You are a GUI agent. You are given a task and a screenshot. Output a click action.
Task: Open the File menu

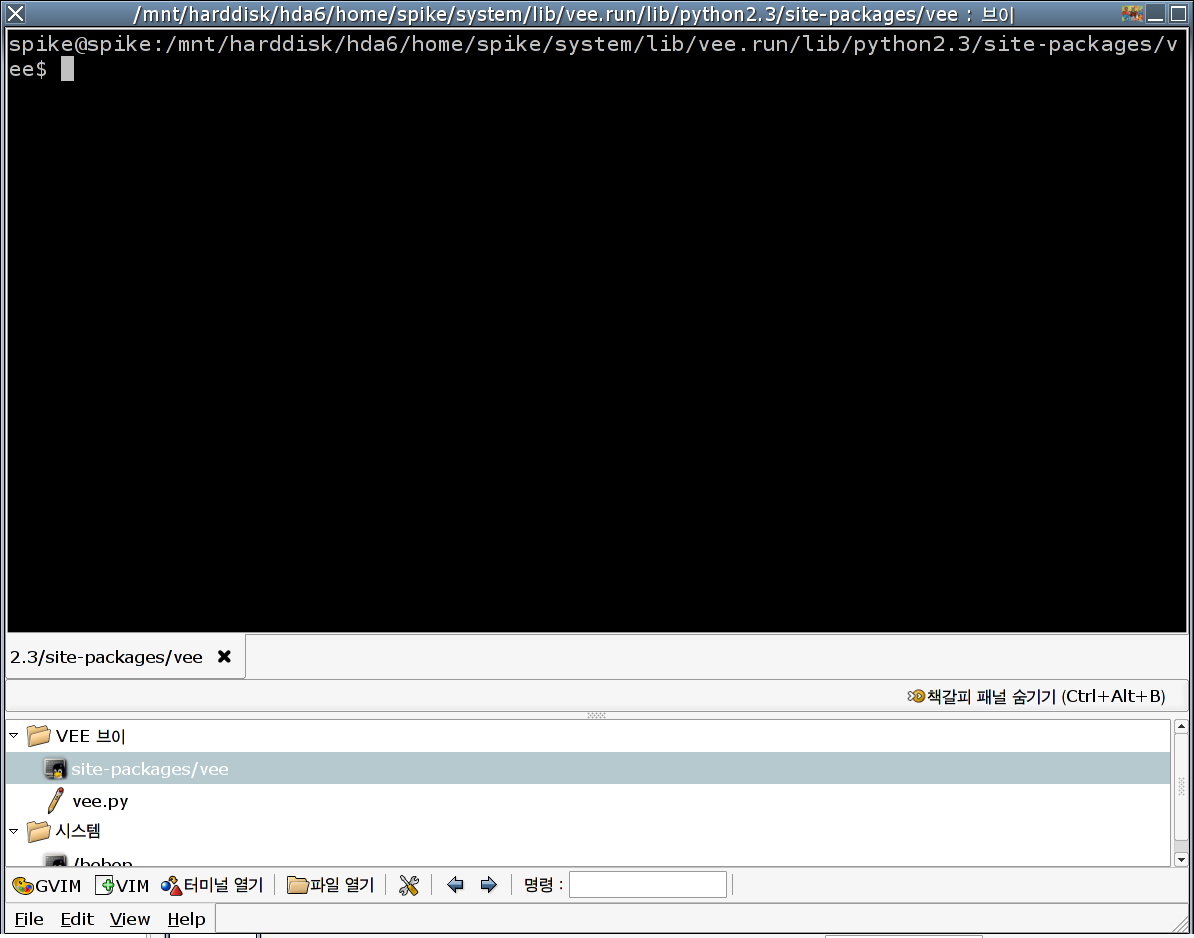pyautogui.click(x=29, y=919)
